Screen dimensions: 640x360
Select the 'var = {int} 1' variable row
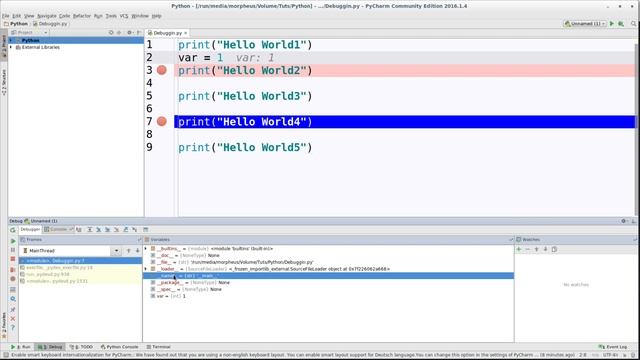pos(328,296)
